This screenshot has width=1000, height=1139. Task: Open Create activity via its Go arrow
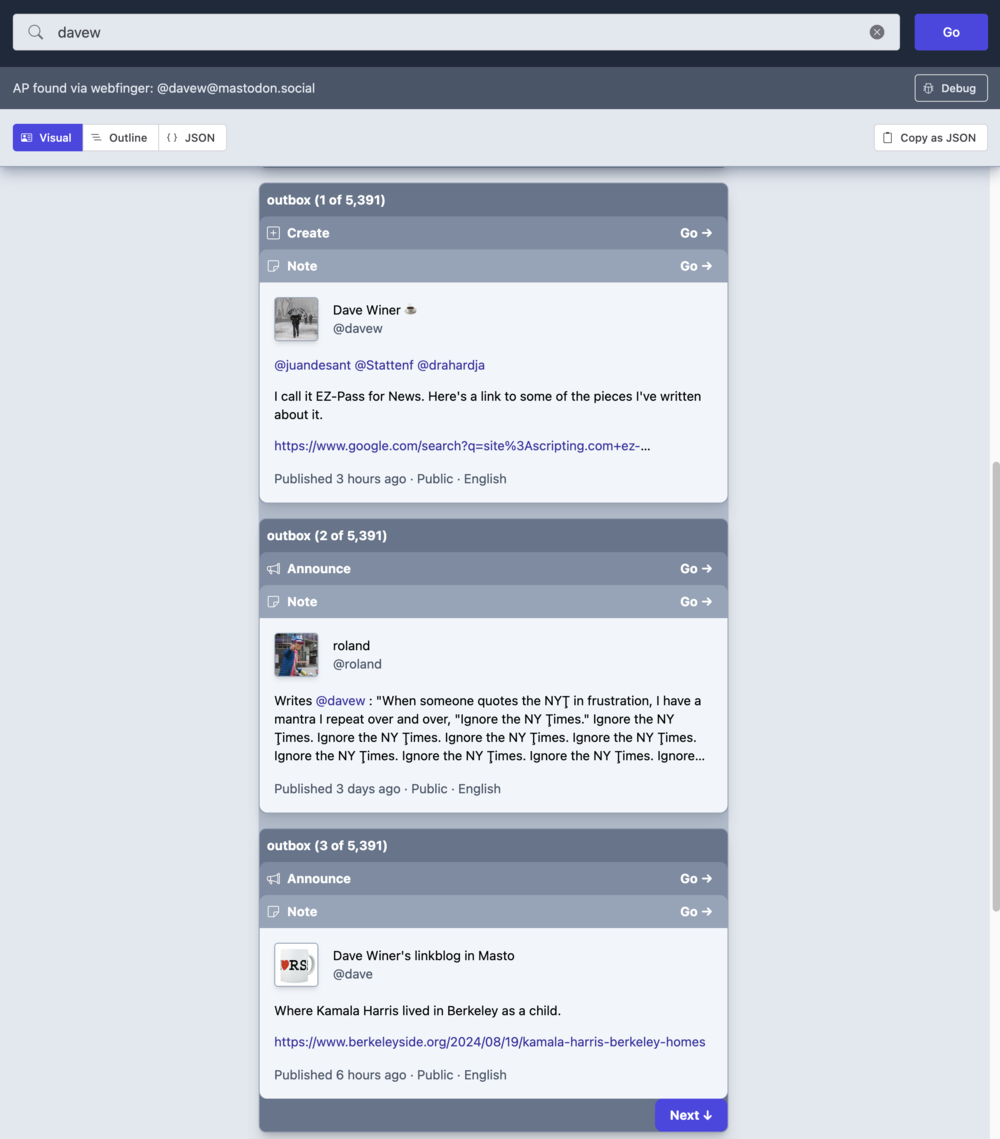click(696, 233)
